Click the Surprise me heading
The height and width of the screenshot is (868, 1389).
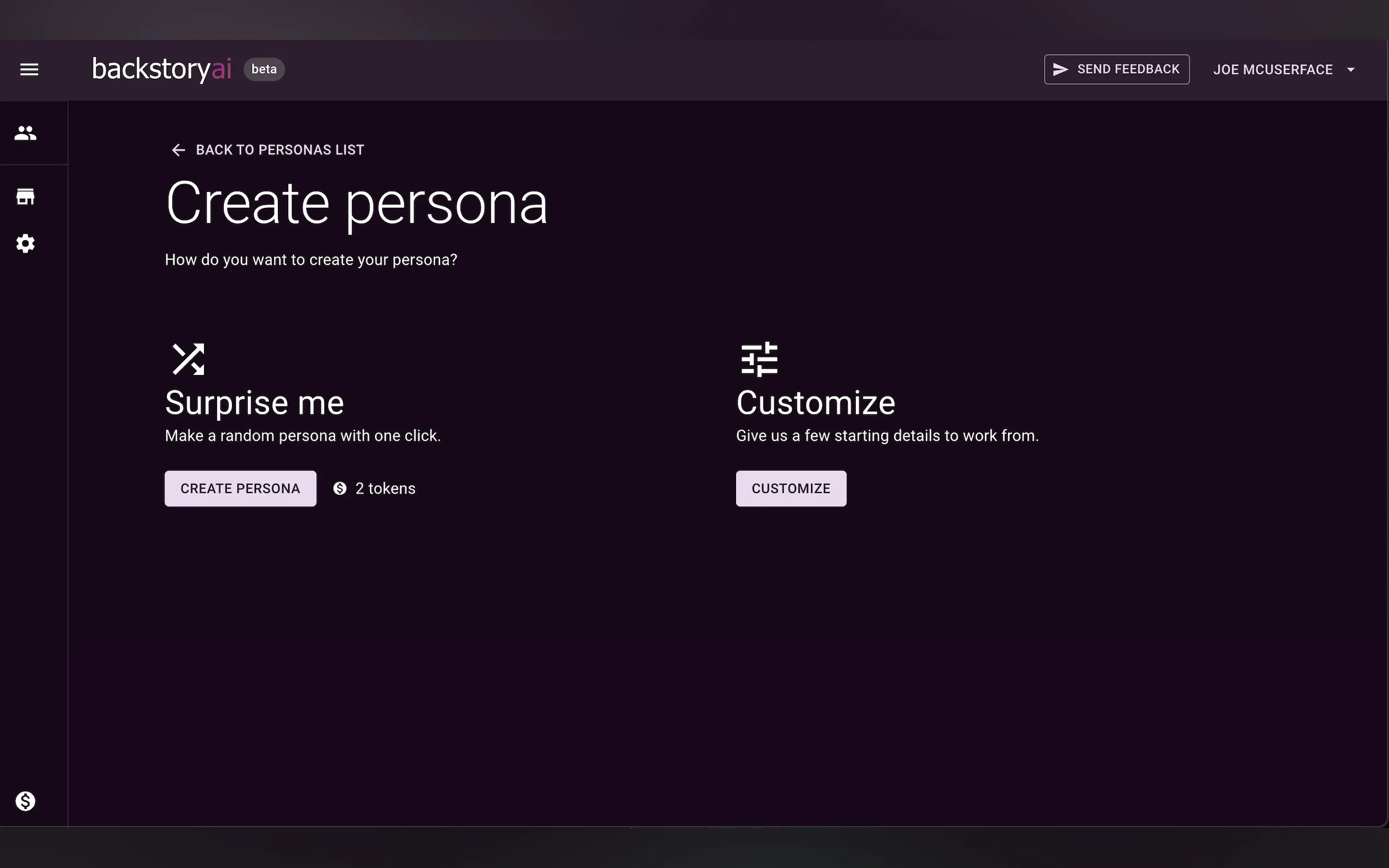pos(254,403)
